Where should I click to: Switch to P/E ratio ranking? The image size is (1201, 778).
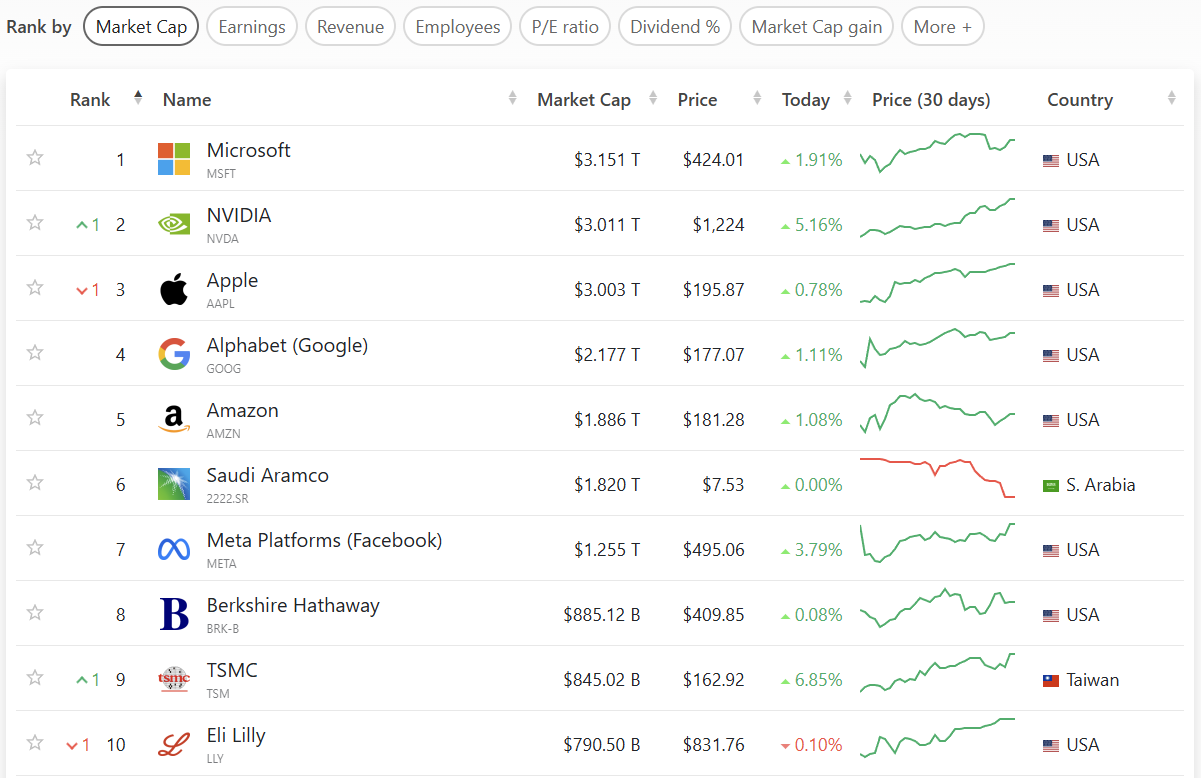565,27
